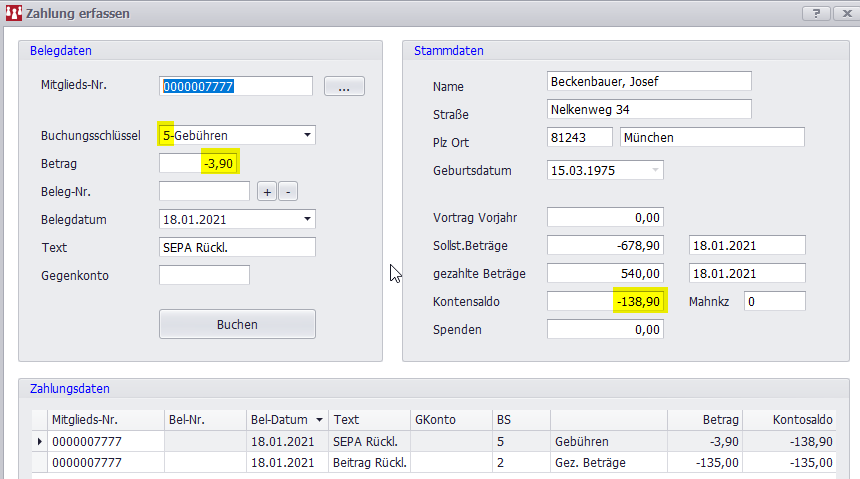Select the Gebühren payment row
Image resolution: width=860 pixels, height=479 pixels.
coord(400,441)
